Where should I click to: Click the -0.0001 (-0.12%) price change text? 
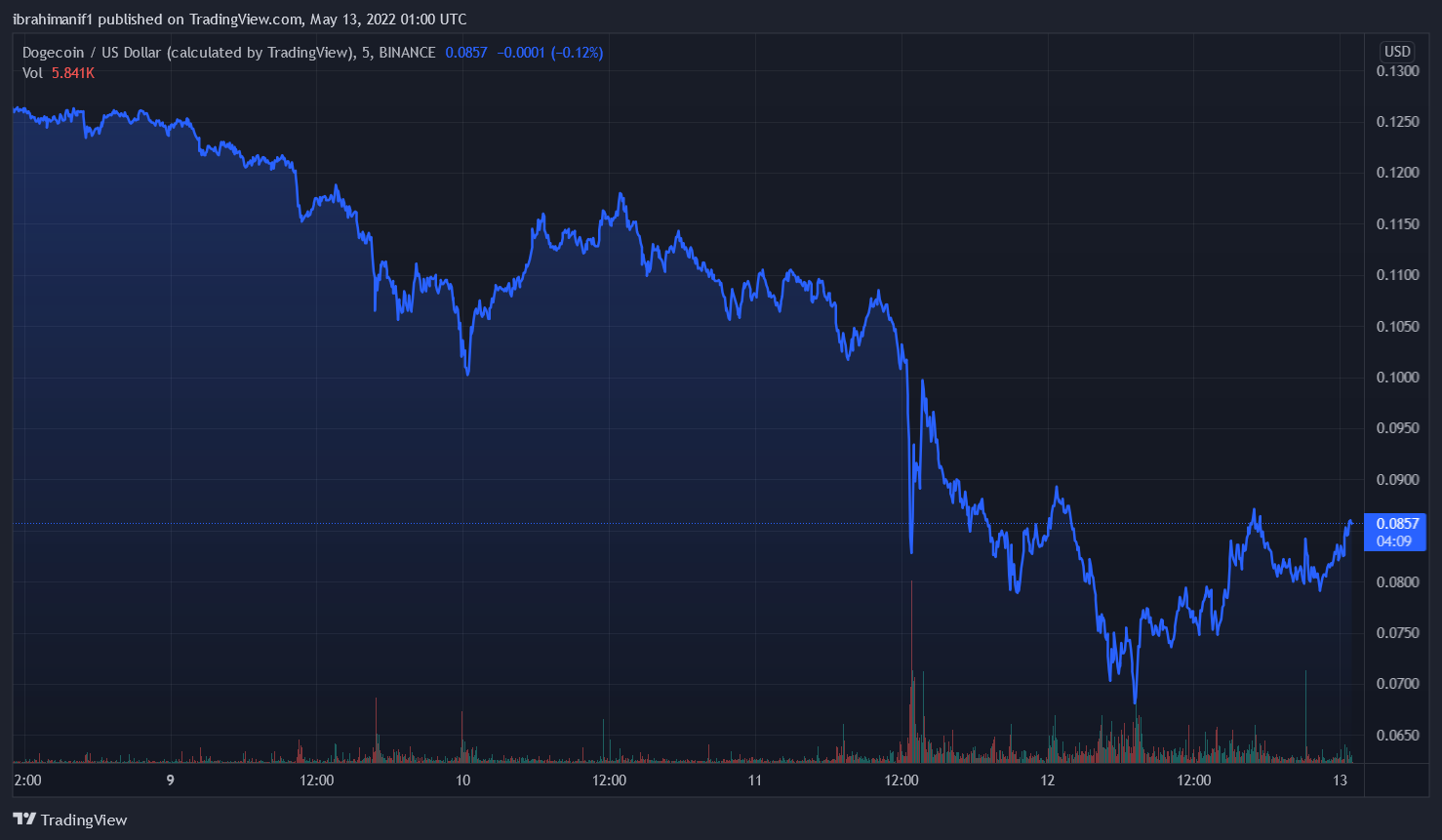[x=550, y=53]
